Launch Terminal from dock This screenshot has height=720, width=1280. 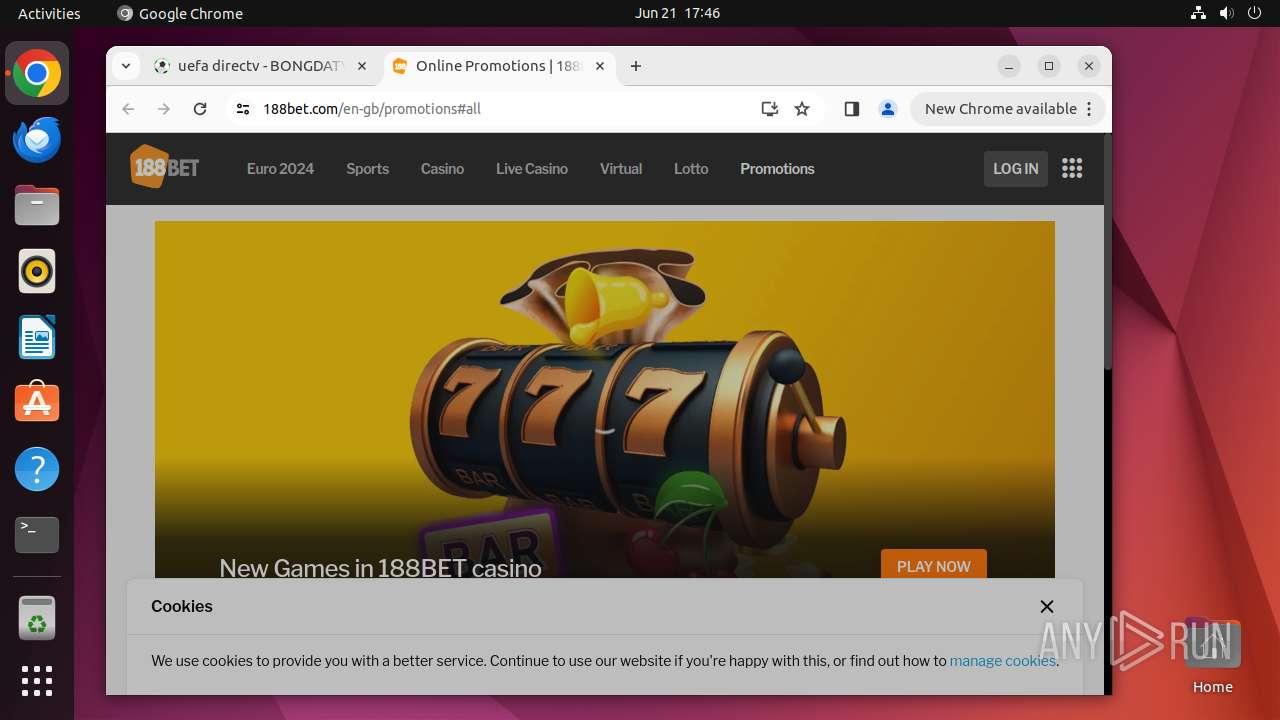[x=37, y=535]
